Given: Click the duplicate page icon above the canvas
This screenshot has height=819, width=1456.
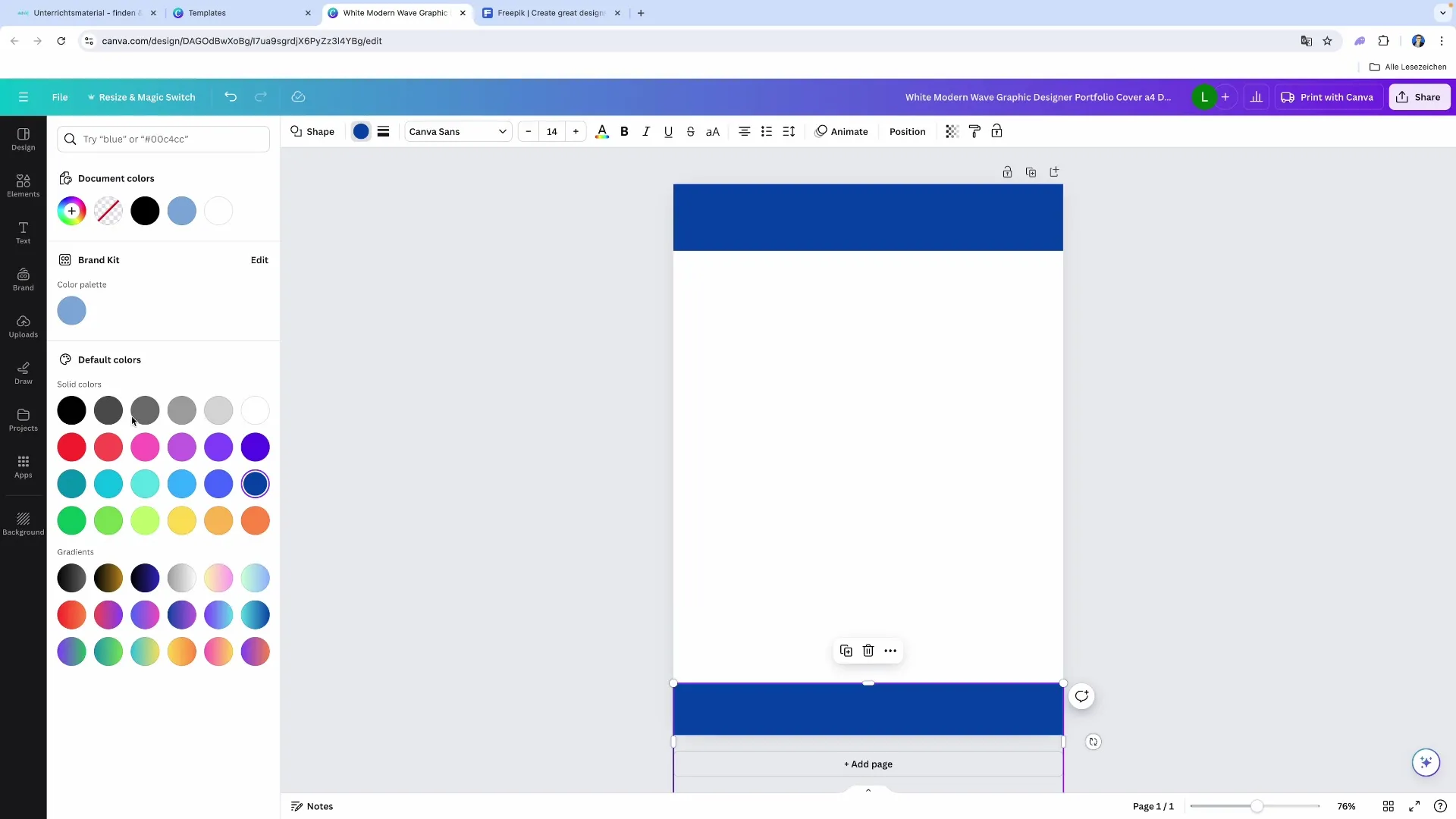Looking at the screenshot, I should tap(1031, 172).
